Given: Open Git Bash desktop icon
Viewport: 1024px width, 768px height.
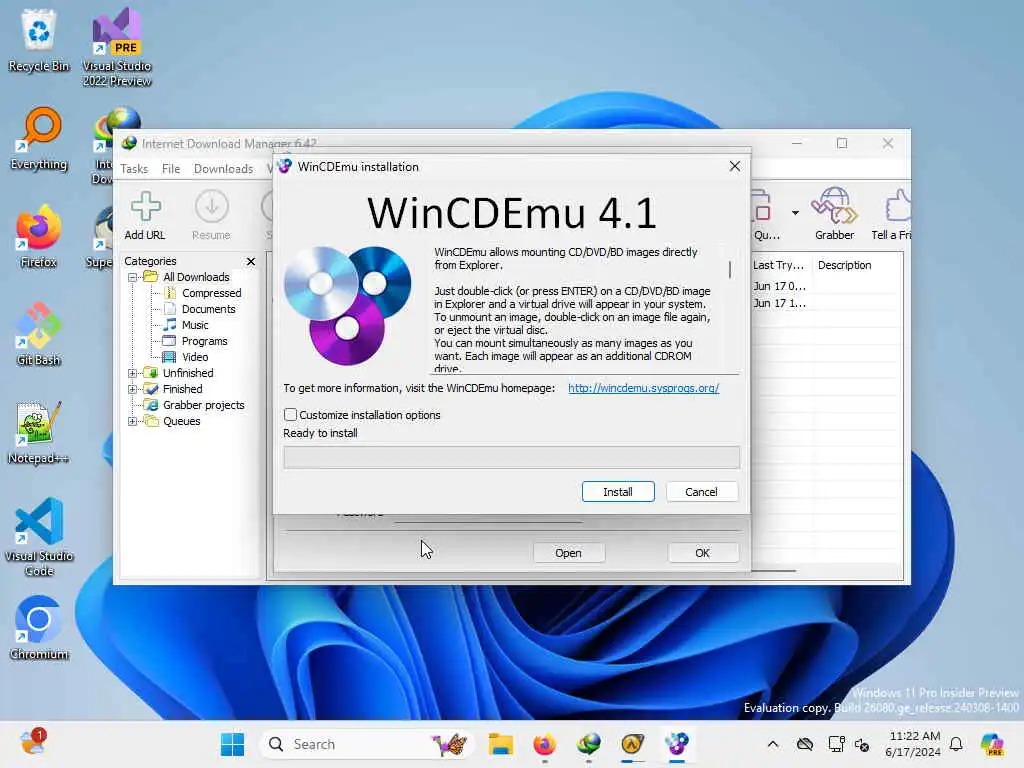Looking at the screenshot, I should pos(39,334).
